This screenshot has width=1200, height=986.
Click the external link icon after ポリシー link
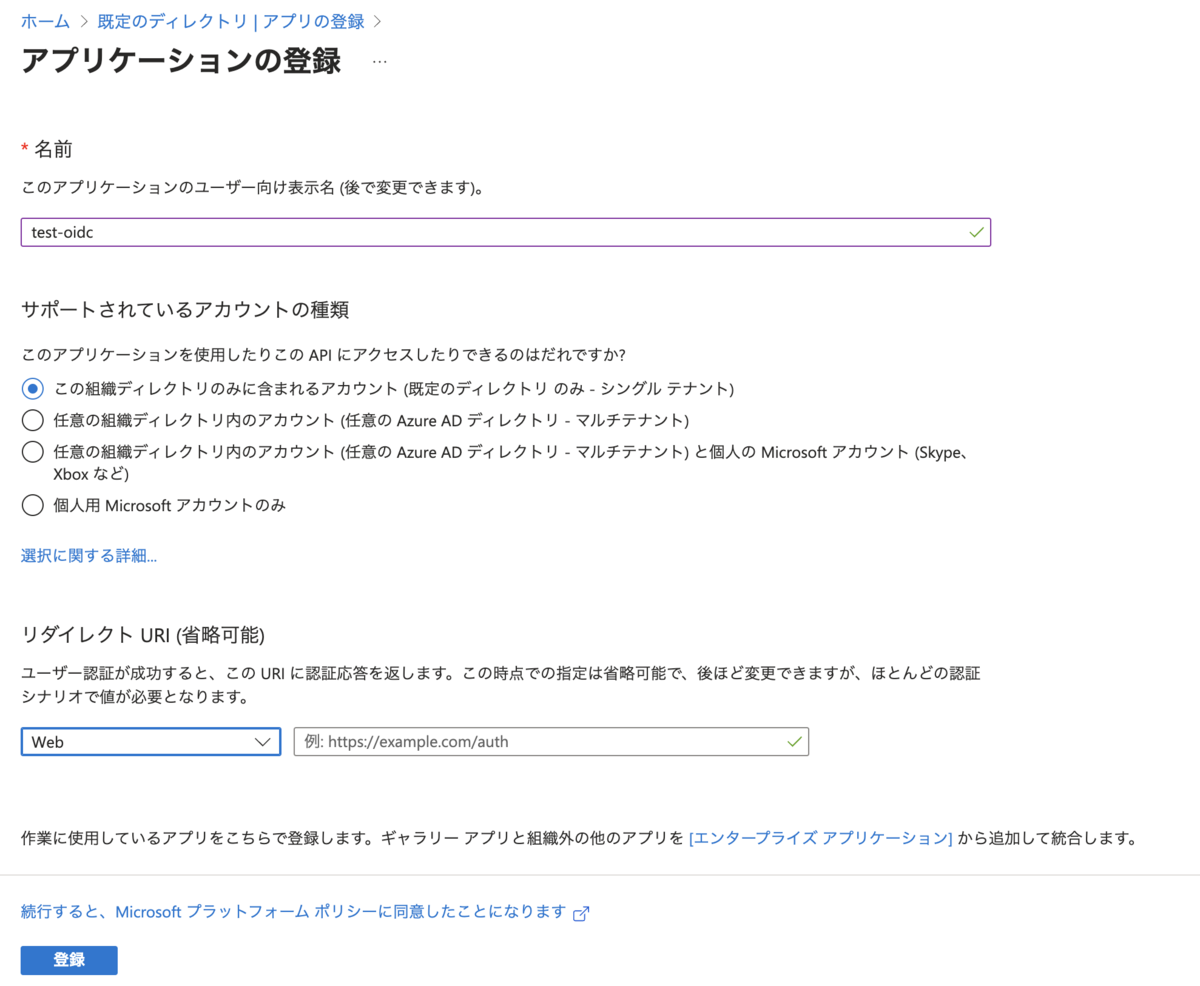tap(582, 912)
